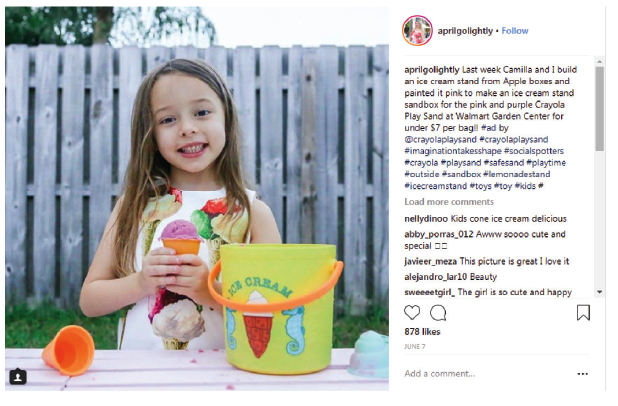The width and height of the screenshot is (618, 406).
Task: Show tagged people icon on photo
Action: [18, 376]
